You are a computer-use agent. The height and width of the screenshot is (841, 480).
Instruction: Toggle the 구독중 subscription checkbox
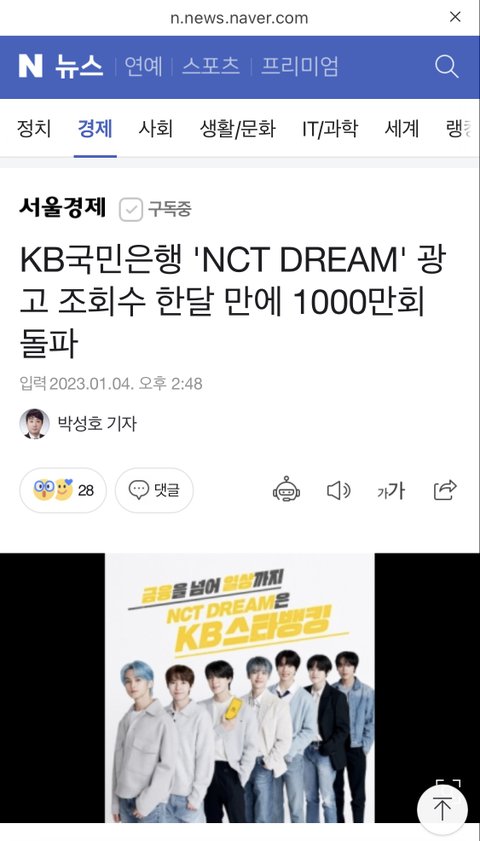131,209
